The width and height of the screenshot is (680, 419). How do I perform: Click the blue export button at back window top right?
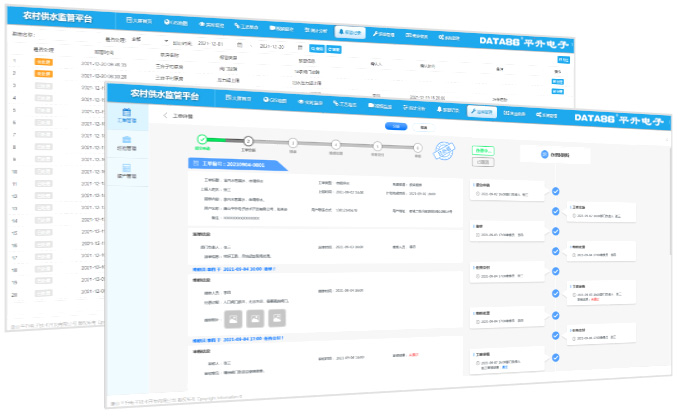click(563, 59)
